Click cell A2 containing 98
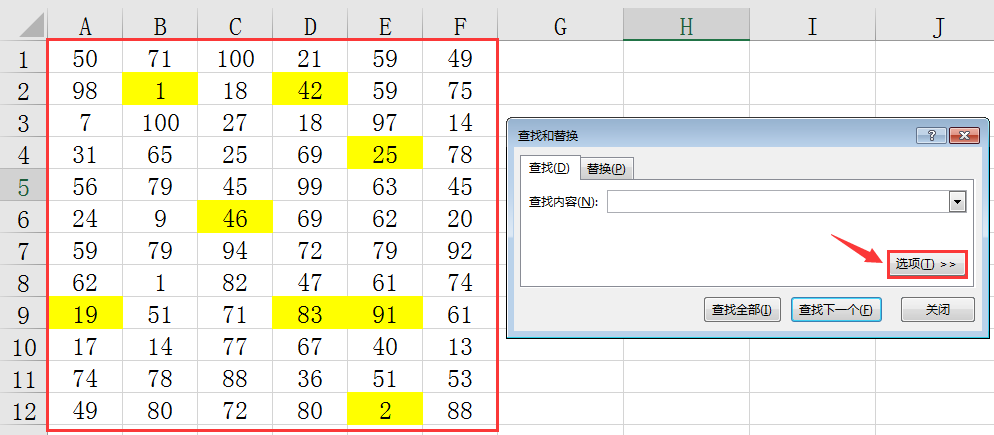This screenshot has width=994, height=435. pos(85,91)
